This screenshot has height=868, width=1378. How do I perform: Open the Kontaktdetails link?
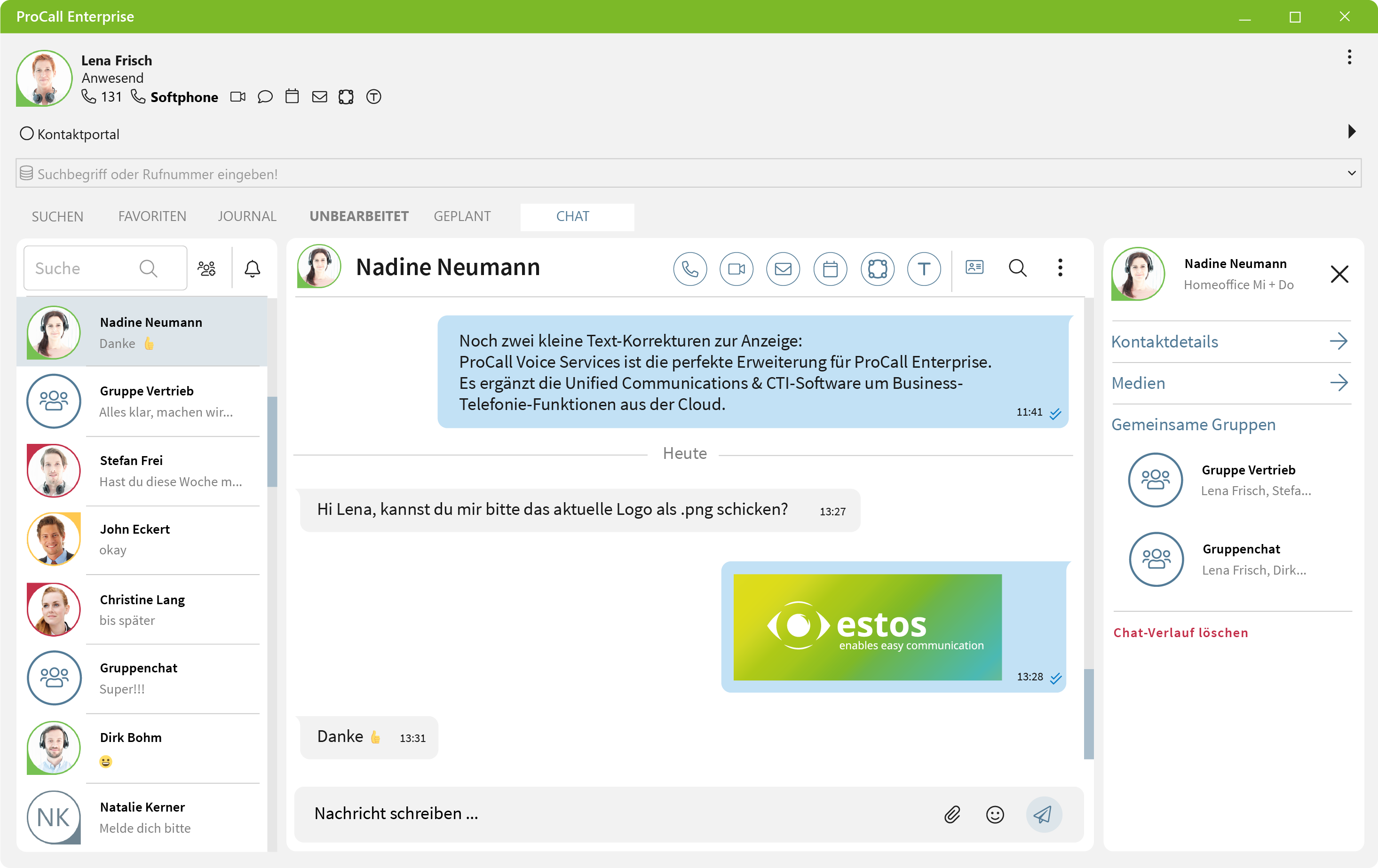click(1164, 341)
